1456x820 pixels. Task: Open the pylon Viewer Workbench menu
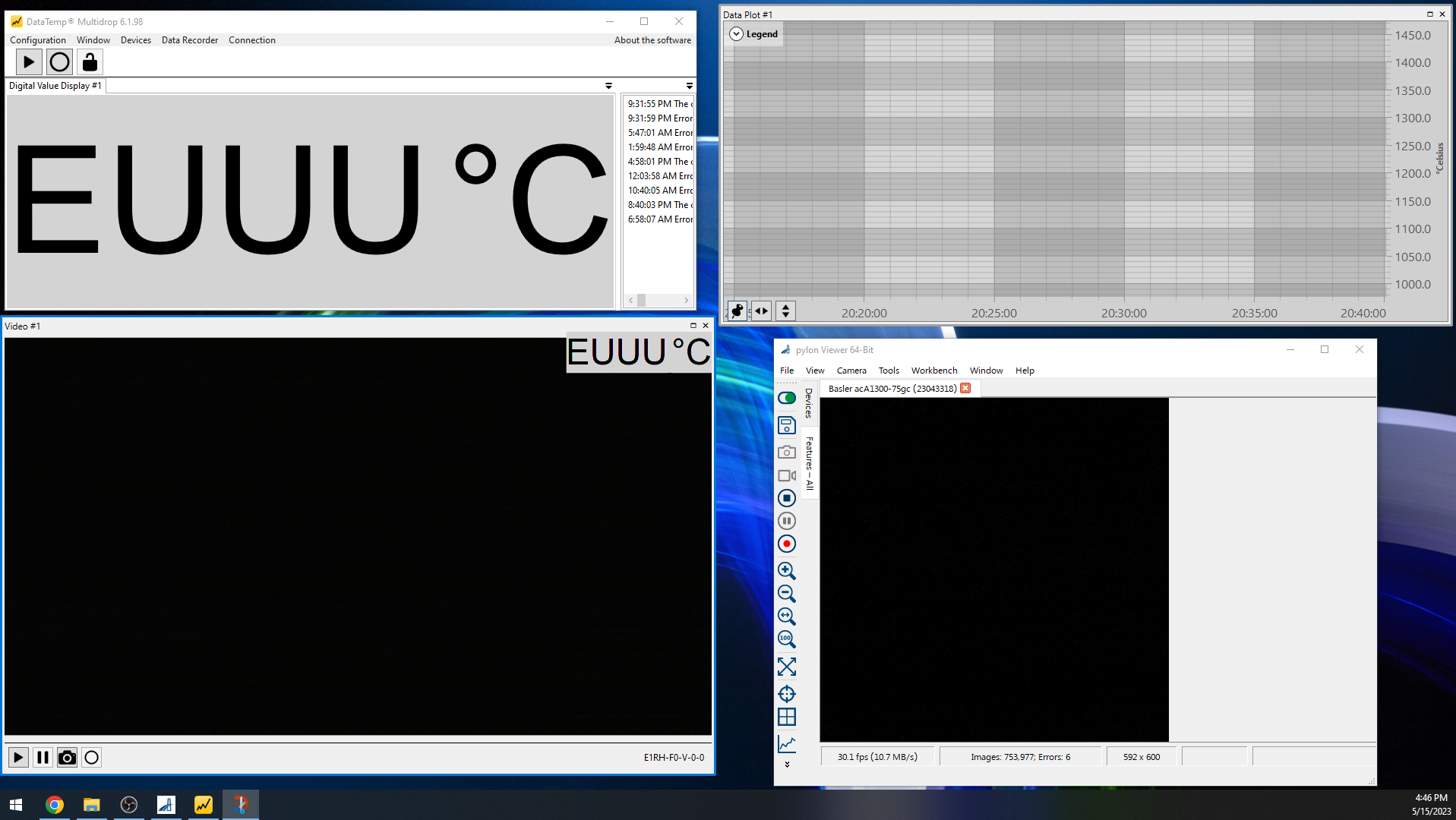coord(934,371)
